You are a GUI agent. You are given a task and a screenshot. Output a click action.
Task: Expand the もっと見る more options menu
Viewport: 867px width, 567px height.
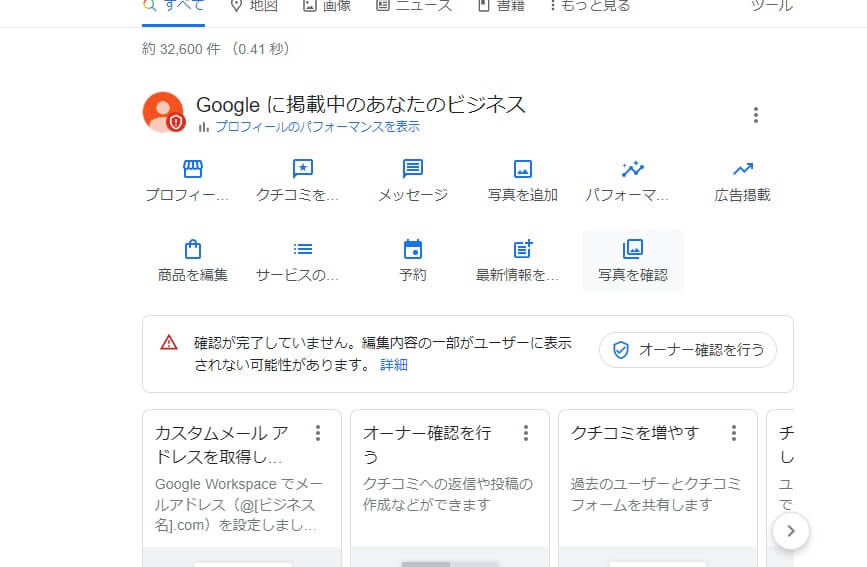(589, 6)
